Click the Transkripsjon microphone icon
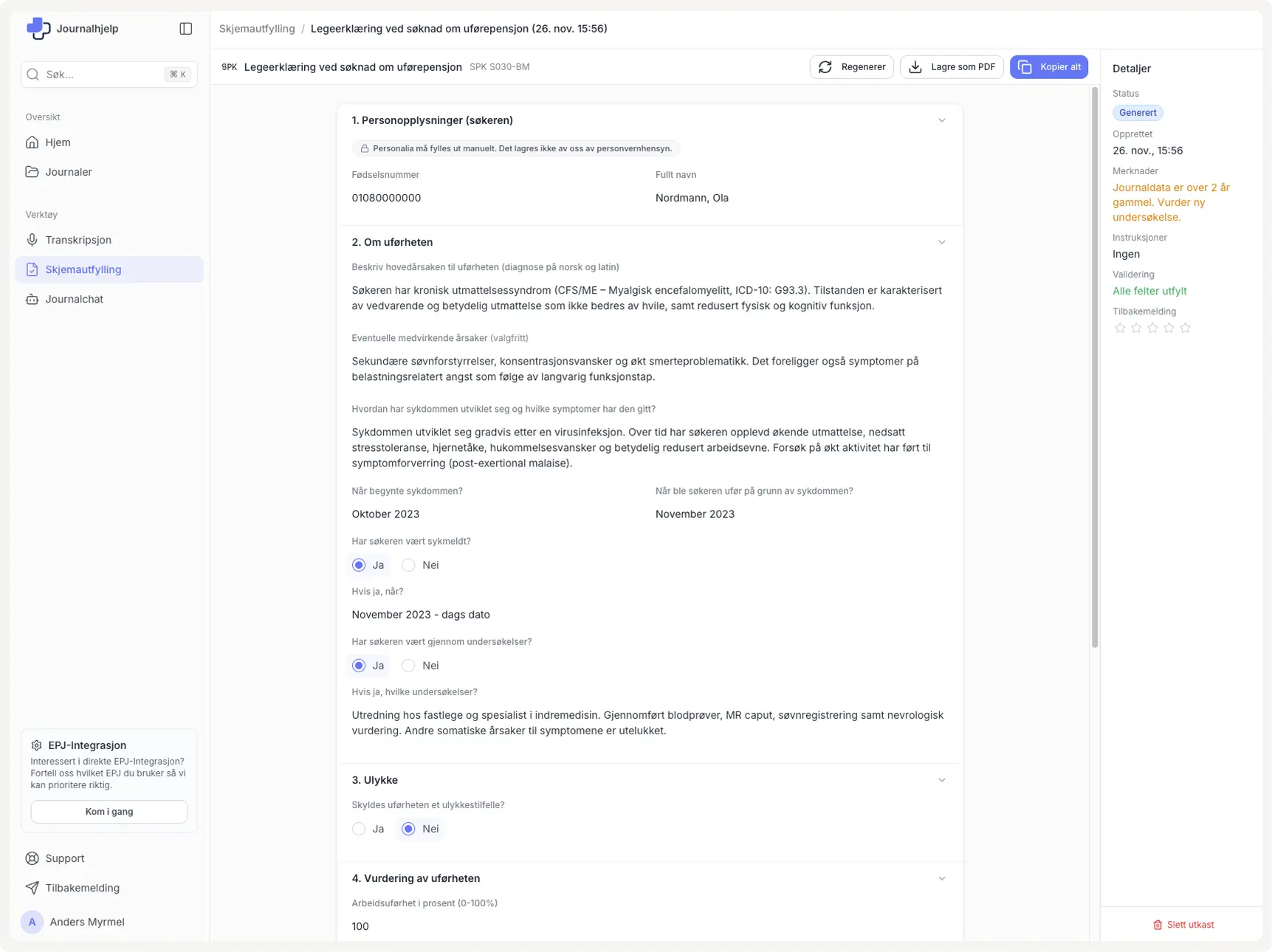This screenshot has width=1272, height=952. (32, 240)
